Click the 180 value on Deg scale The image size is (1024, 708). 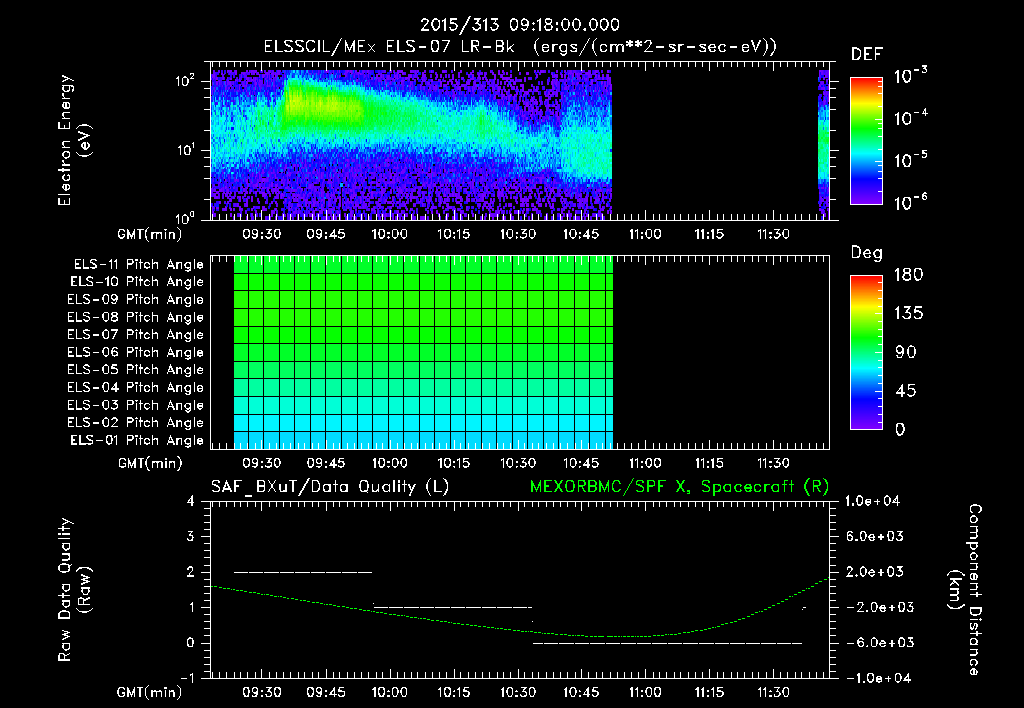tap(908, 274)
